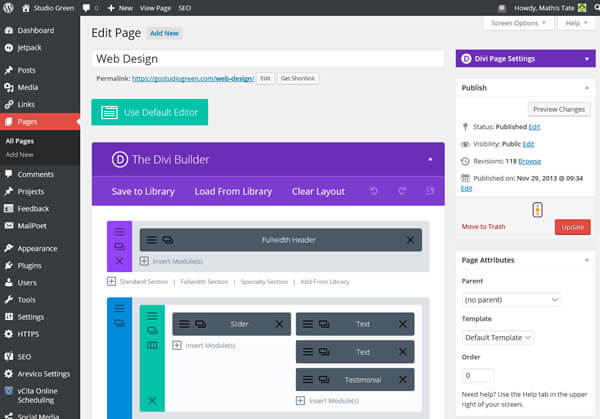The height and width of the screenshot is (419, 600).
Task: Click Clear Layout in Divi Builder
Action: (x=318, y=191)
